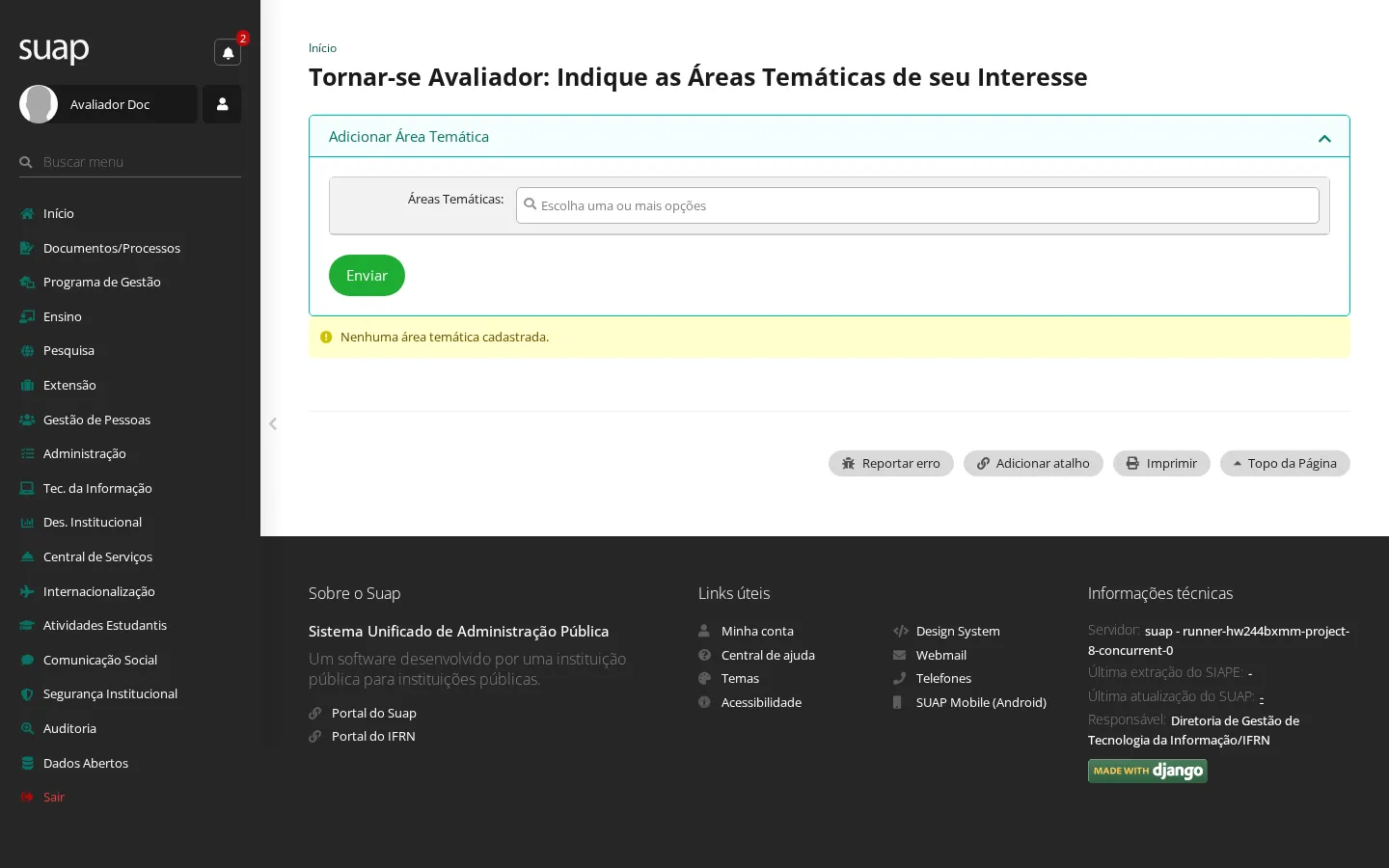Click the Início breadcrumb link
This screenshot has height=868, width=1389.
(x=322, y=48)
